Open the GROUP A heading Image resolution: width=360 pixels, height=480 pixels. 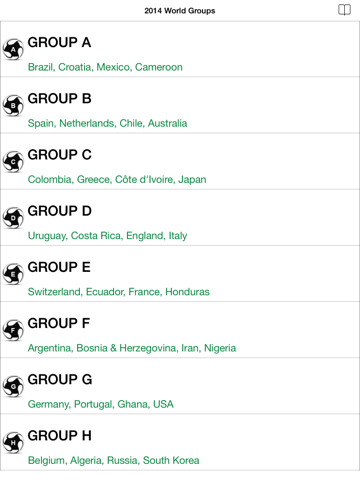coord(59,42)
